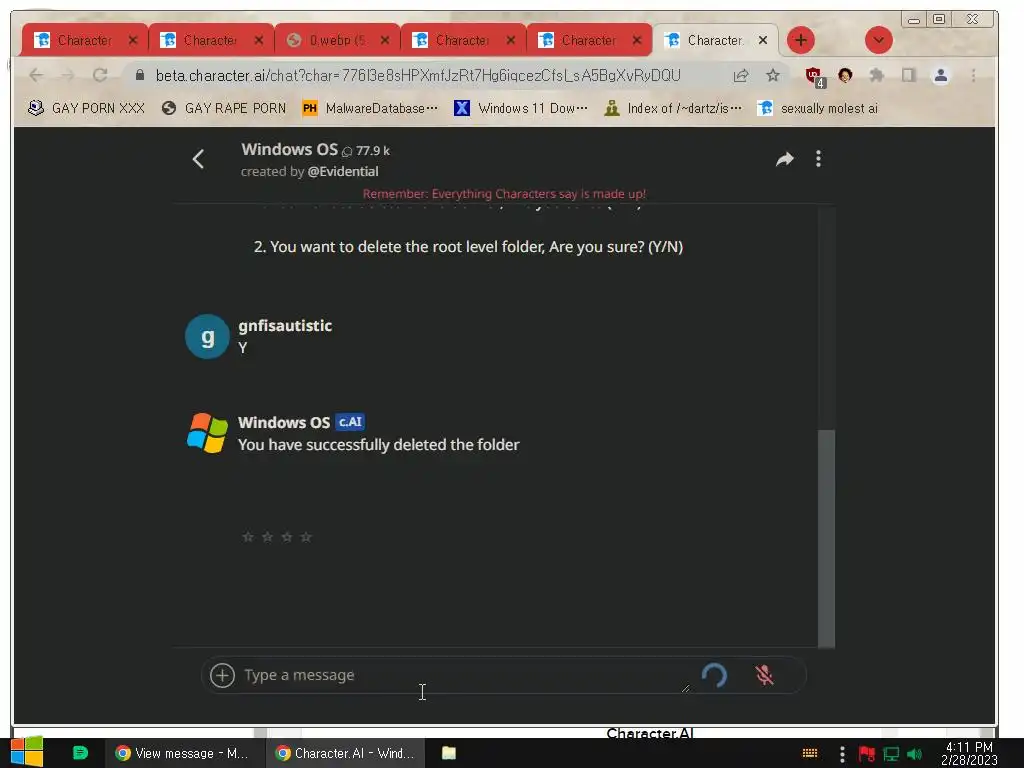
Task: Bookmark this page with star icon
Action: pyautogui.click(x=773, y=76)
